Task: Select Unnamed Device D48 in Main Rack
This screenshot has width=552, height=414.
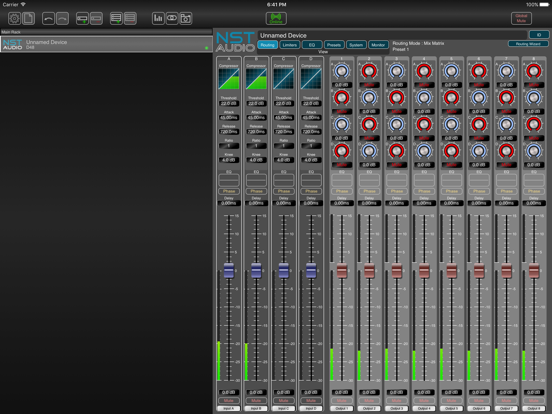Action: [106, 44]
